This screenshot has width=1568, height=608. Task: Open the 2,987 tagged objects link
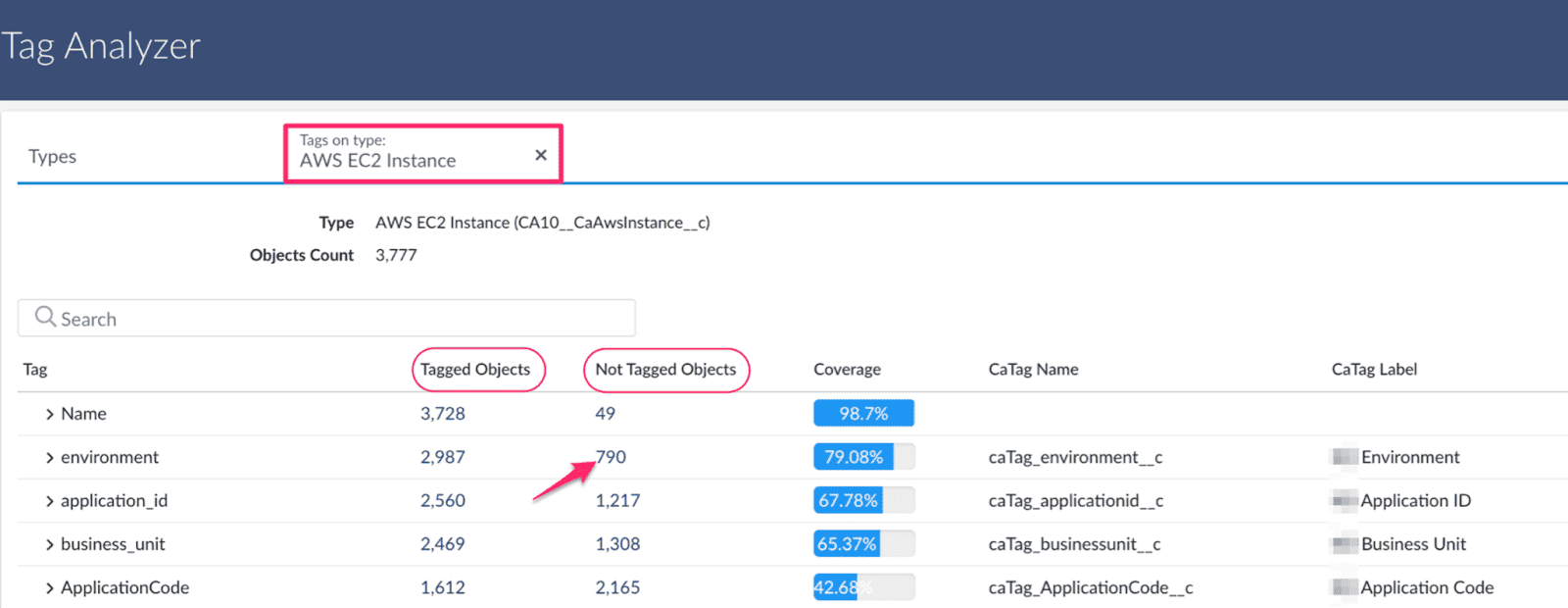click(x=443, y=457)
